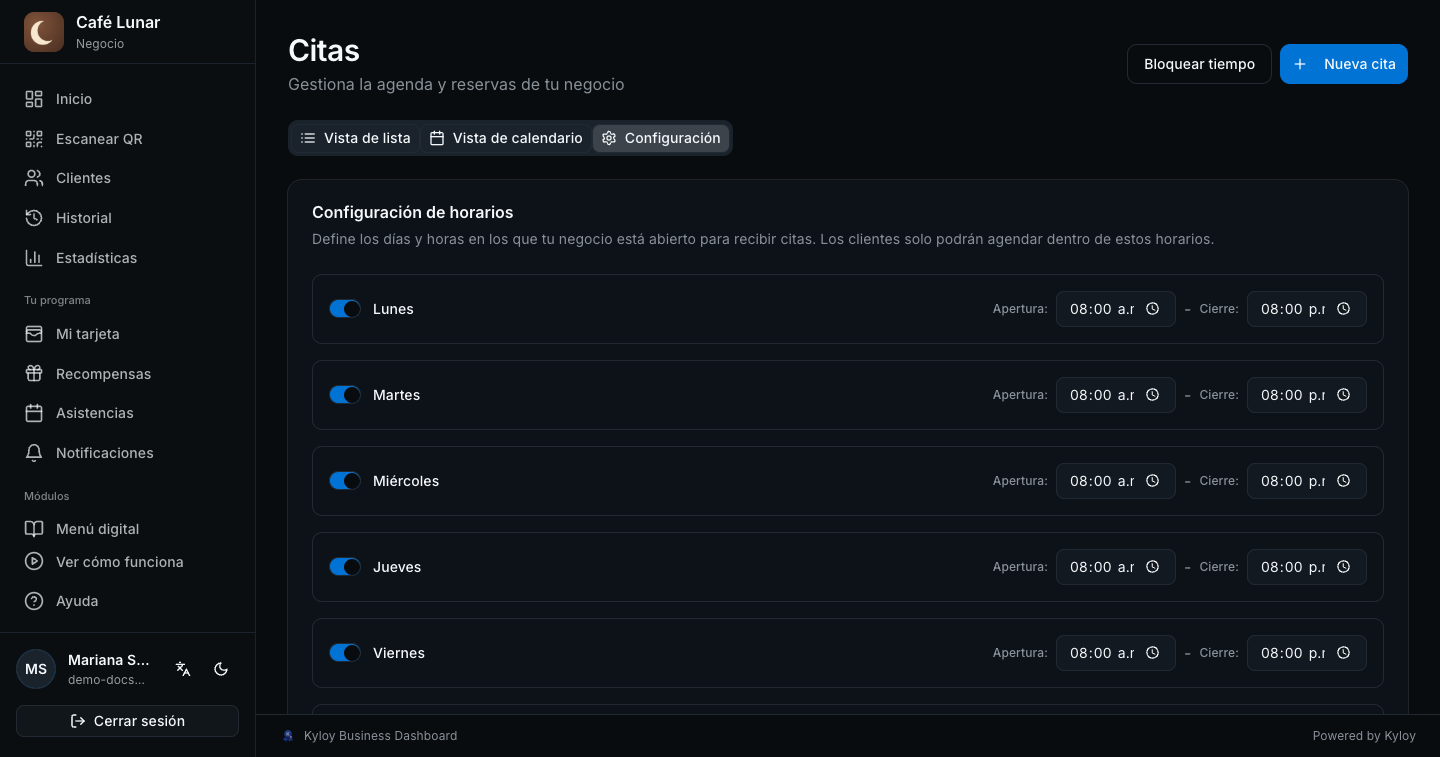Switch to Vista de calendario tab

point(506,138)
